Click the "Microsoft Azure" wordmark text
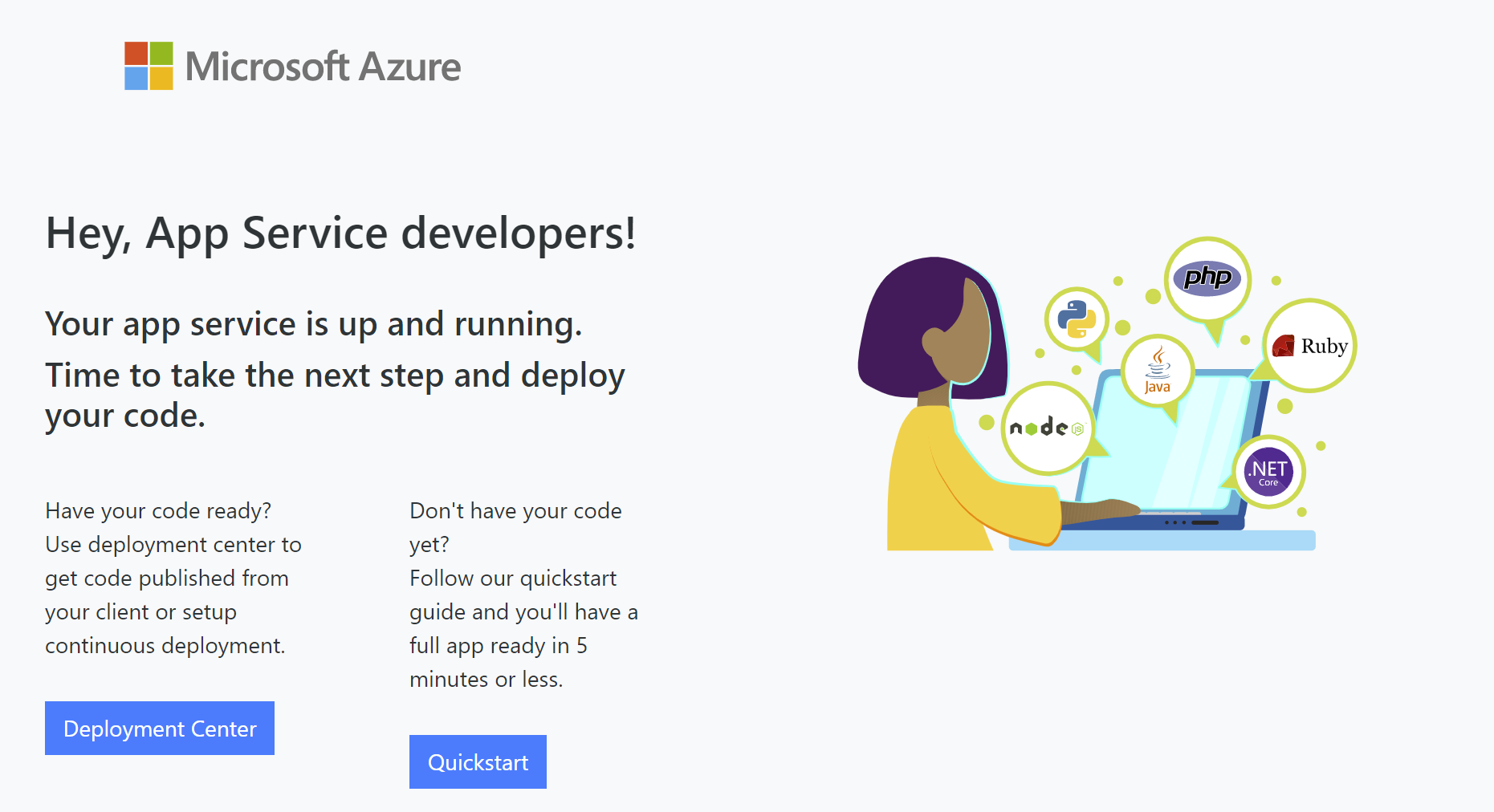Viewport: 1494px width, 812px height. coord(323,67)
